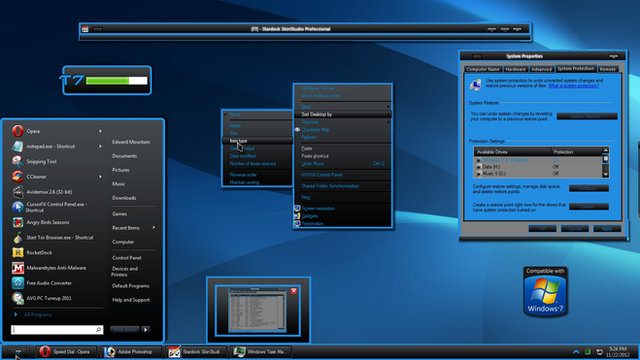Open the shut down options arrow

pos(146,330)
